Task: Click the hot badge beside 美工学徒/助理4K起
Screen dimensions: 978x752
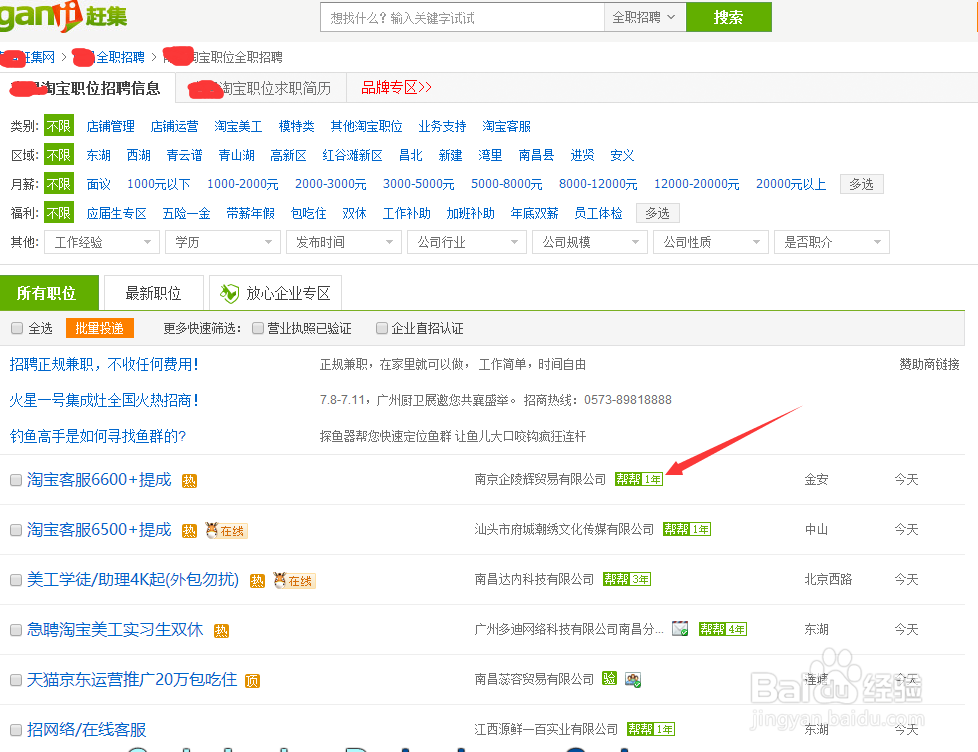Action: [x=257, y=581]
